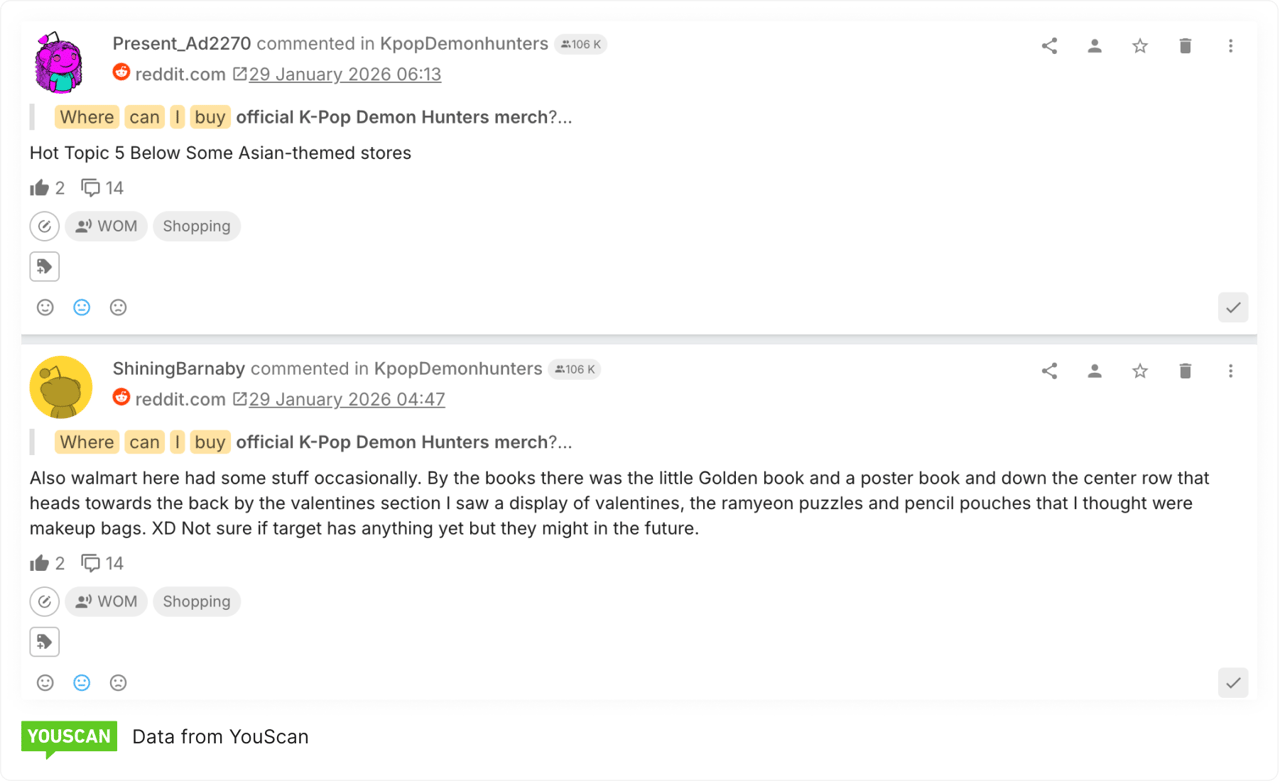Select the blue neutral smiley on the first mention
The width and height of the screenshot is (1280, 781).
[81, 307]
